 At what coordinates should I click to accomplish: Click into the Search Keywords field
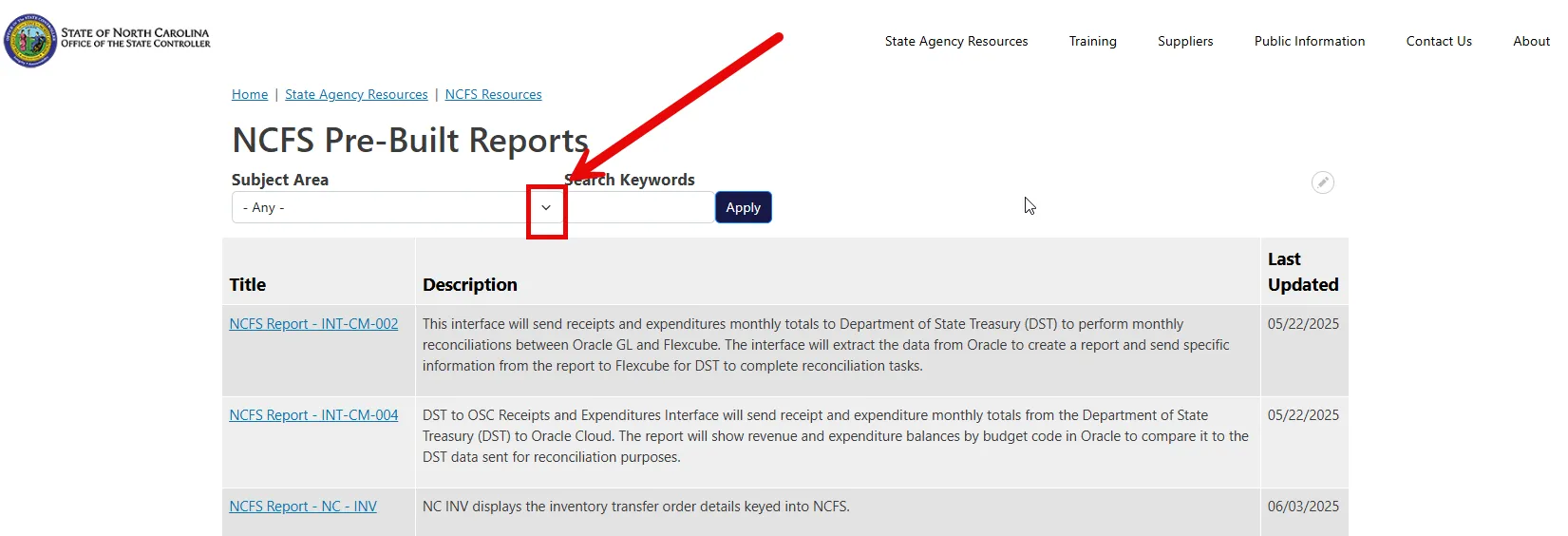[641, 207]
